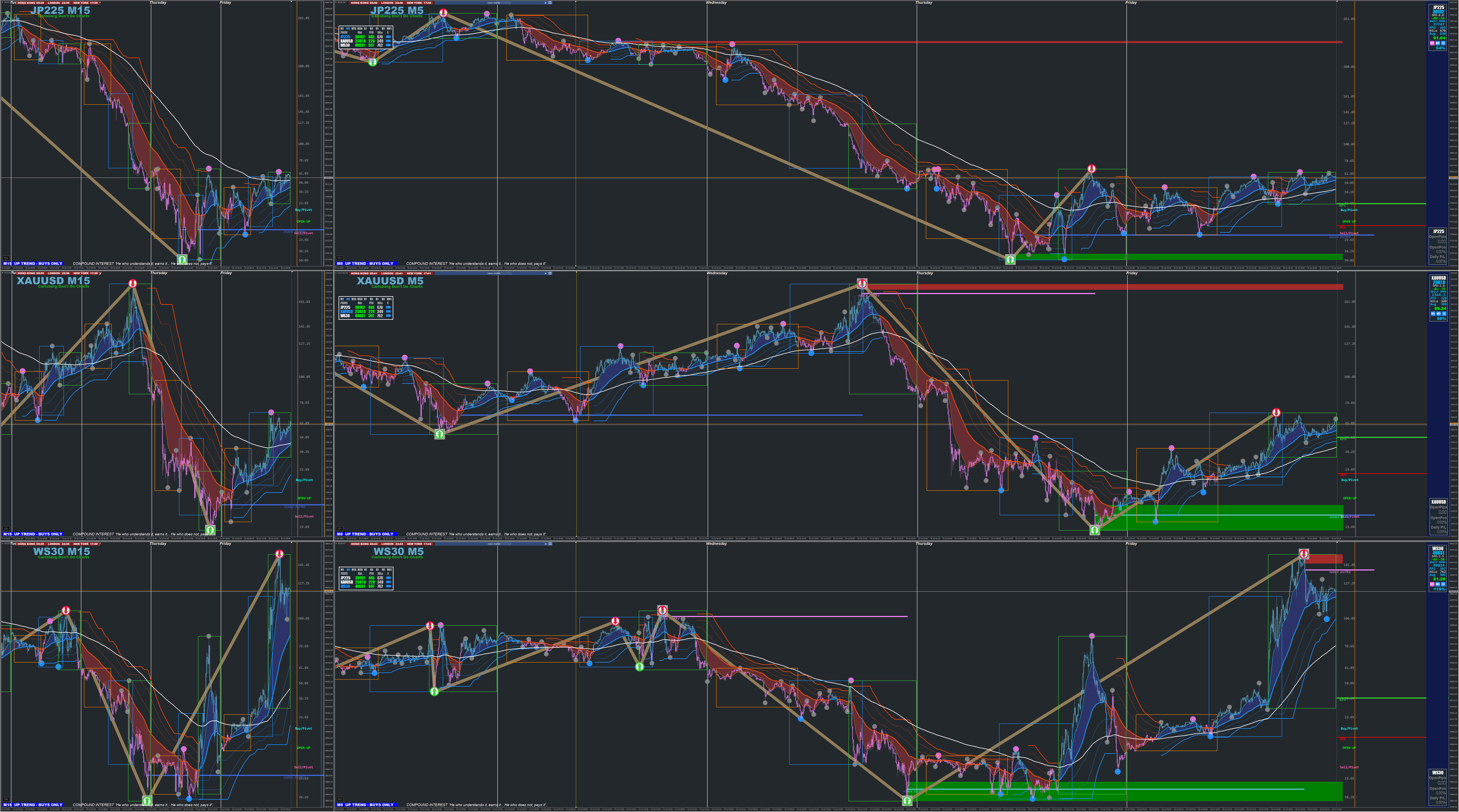Toggle M1 button in JP225 info panel
This screenshot has height=812, width=1459.
(1432, 43)
